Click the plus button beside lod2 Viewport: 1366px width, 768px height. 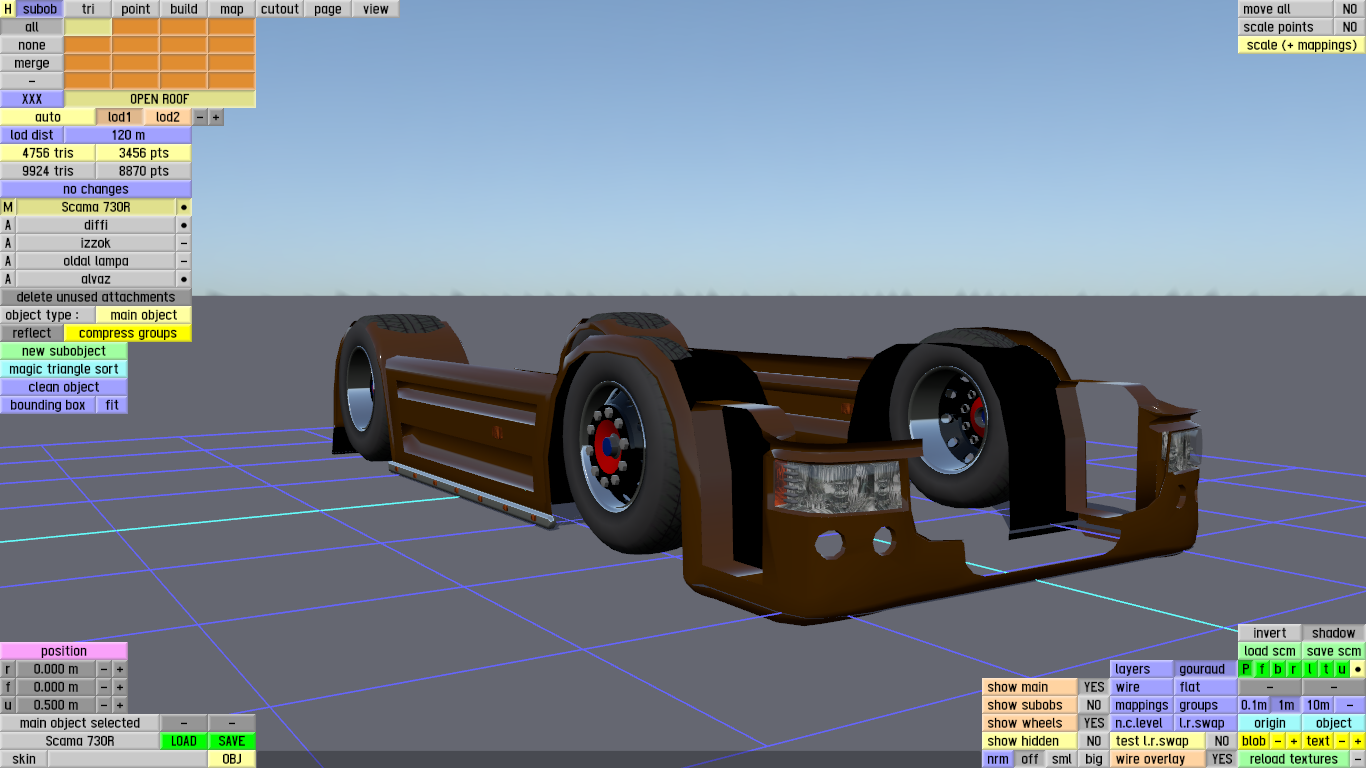click(216, 117)
